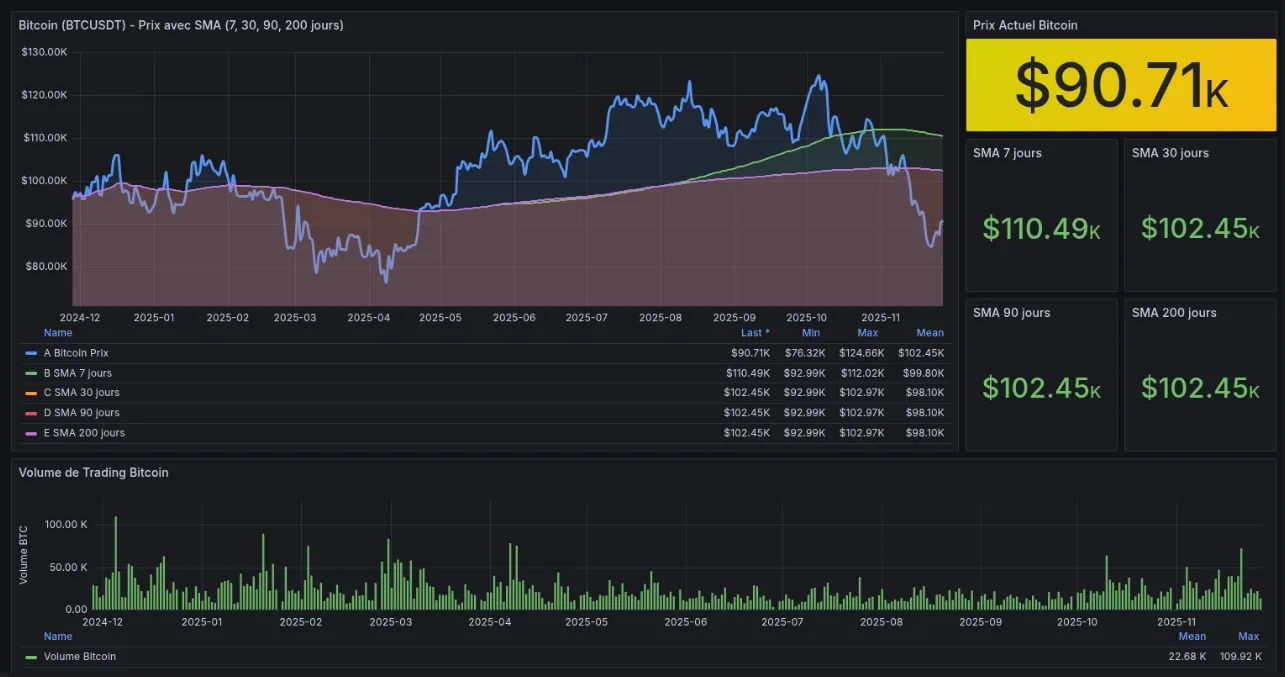Click the $90.71K Last cell of Bitcoin Prix row
The image size is (1285, 677).
751,353
